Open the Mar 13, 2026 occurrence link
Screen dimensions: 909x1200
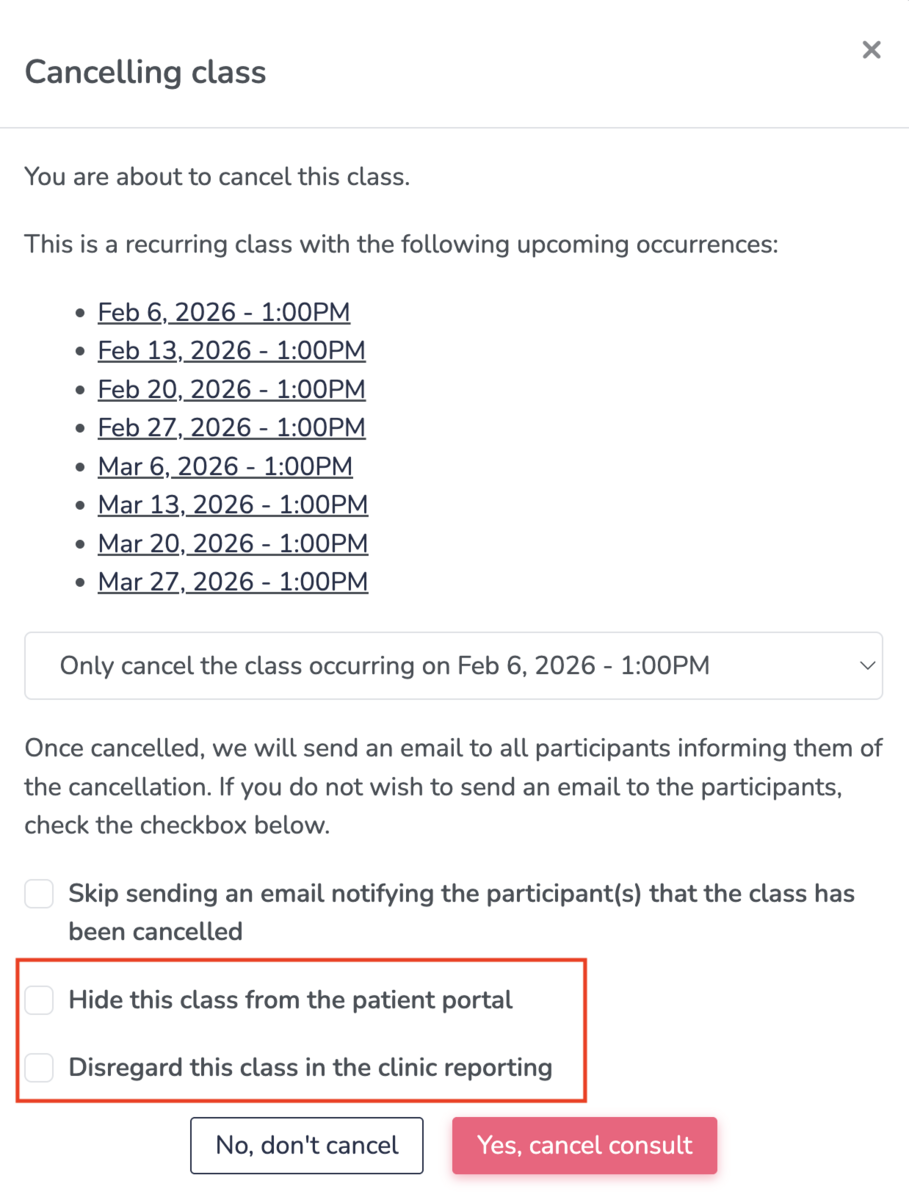click(233, 505)
